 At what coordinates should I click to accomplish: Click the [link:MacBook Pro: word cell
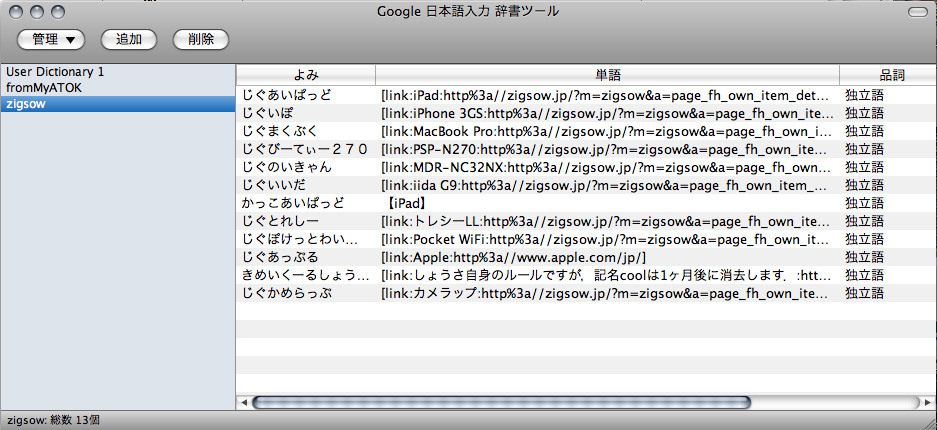[x=608, y=131]
